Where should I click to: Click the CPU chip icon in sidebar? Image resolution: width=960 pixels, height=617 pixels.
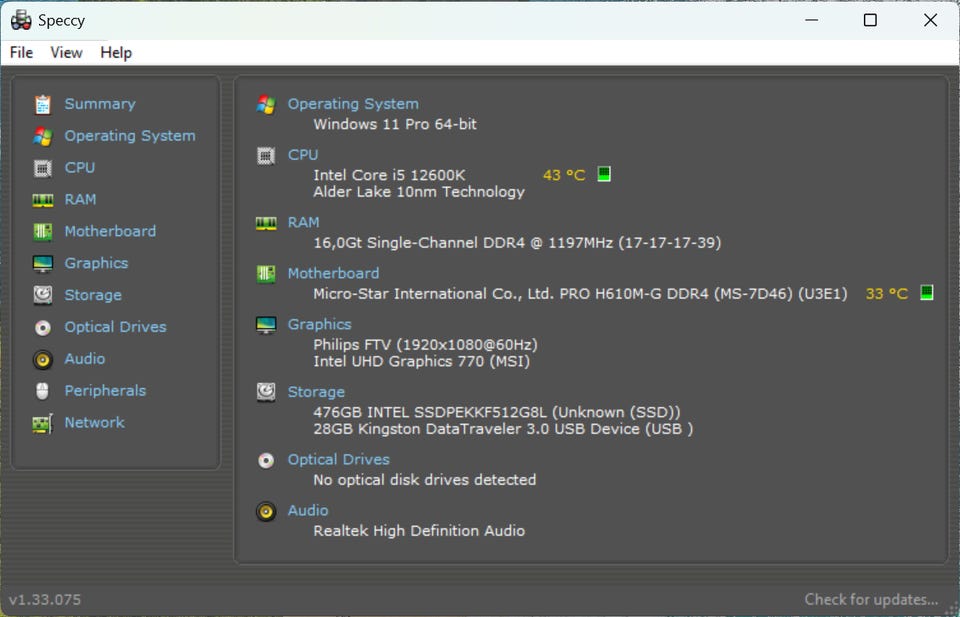[x=42, y=168]
